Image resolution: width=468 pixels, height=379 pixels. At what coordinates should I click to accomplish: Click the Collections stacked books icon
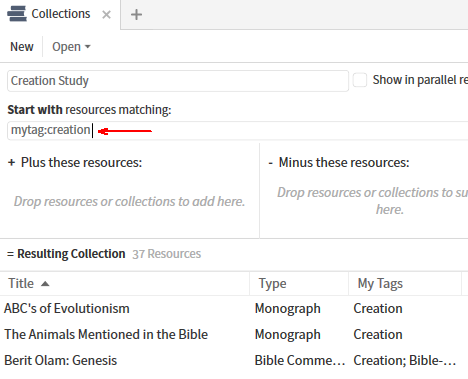(x=17, y=14)
